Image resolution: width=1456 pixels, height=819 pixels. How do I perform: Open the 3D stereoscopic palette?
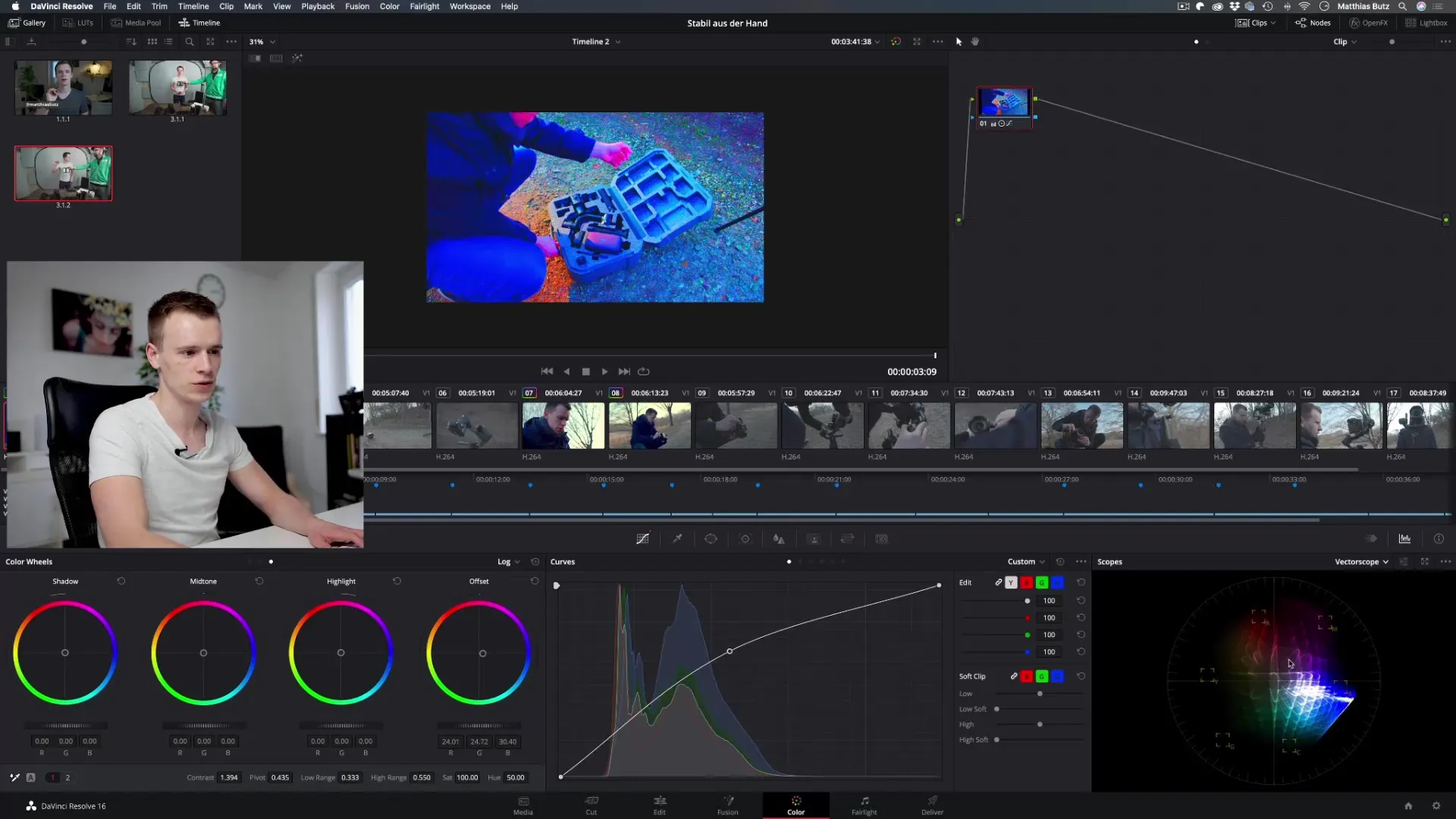click(881, 538)
